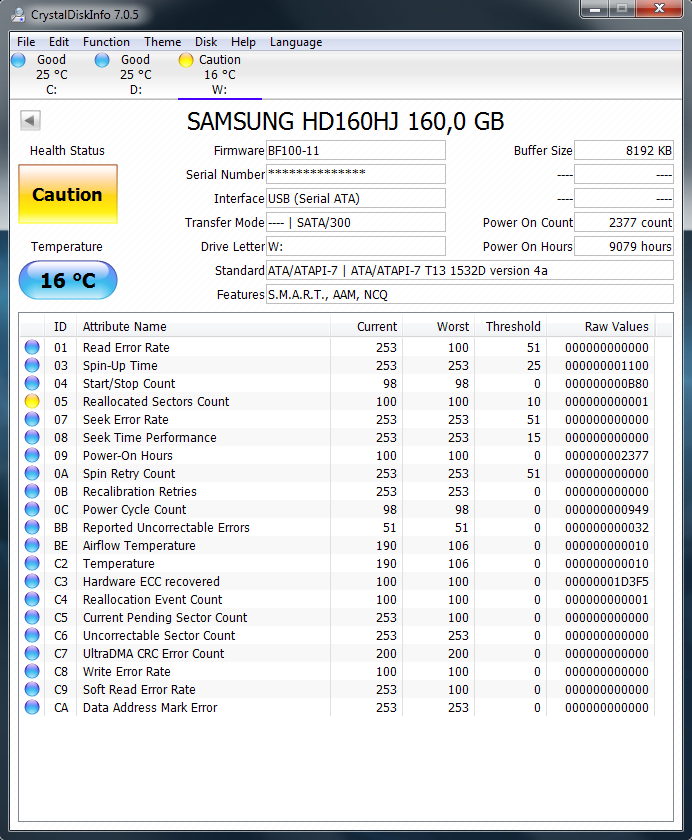
Task: Click the Worst column header
Action: (439, 326)
